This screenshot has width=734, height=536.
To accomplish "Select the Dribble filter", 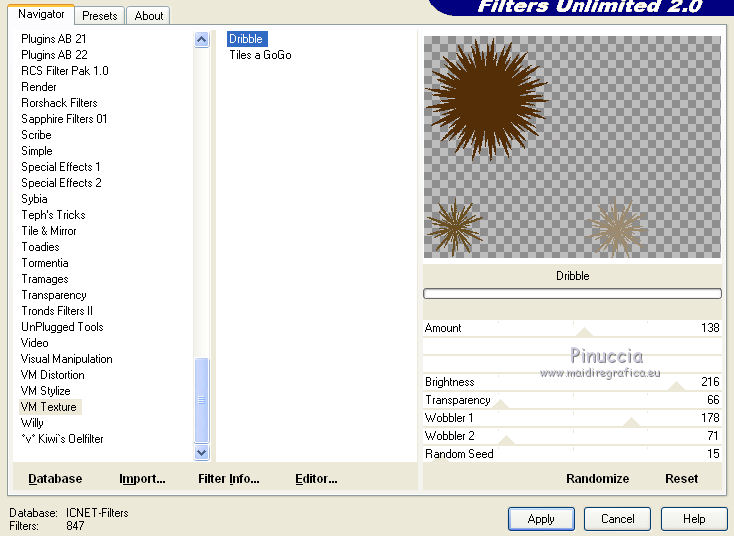I will [247, 39].
